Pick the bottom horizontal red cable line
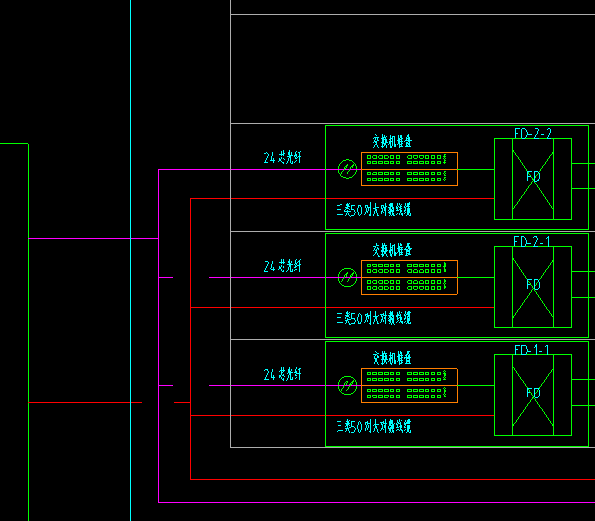Image resolution: width=595 pixels, height=521 pixels. tap(392, 479)
